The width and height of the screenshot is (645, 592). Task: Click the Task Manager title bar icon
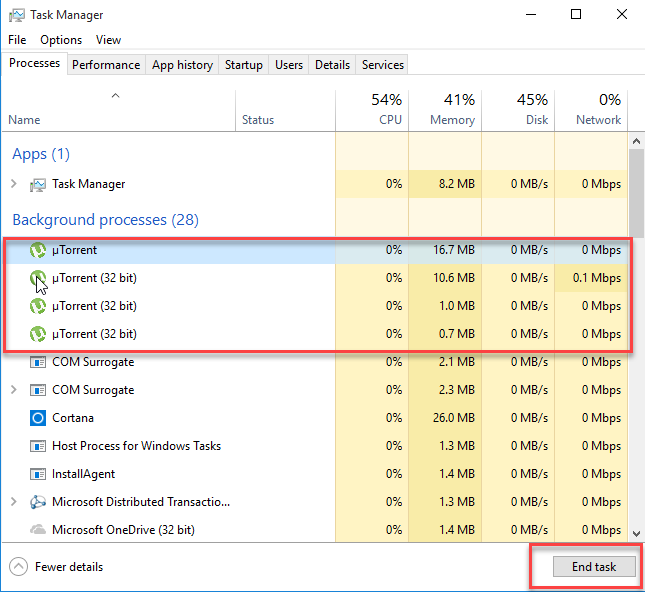[x=16, y=15]
